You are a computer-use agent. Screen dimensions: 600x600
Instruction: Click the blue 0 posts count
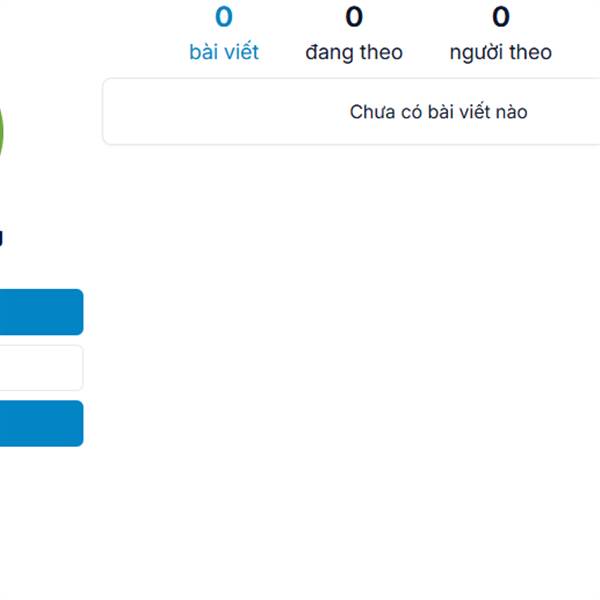224,17
